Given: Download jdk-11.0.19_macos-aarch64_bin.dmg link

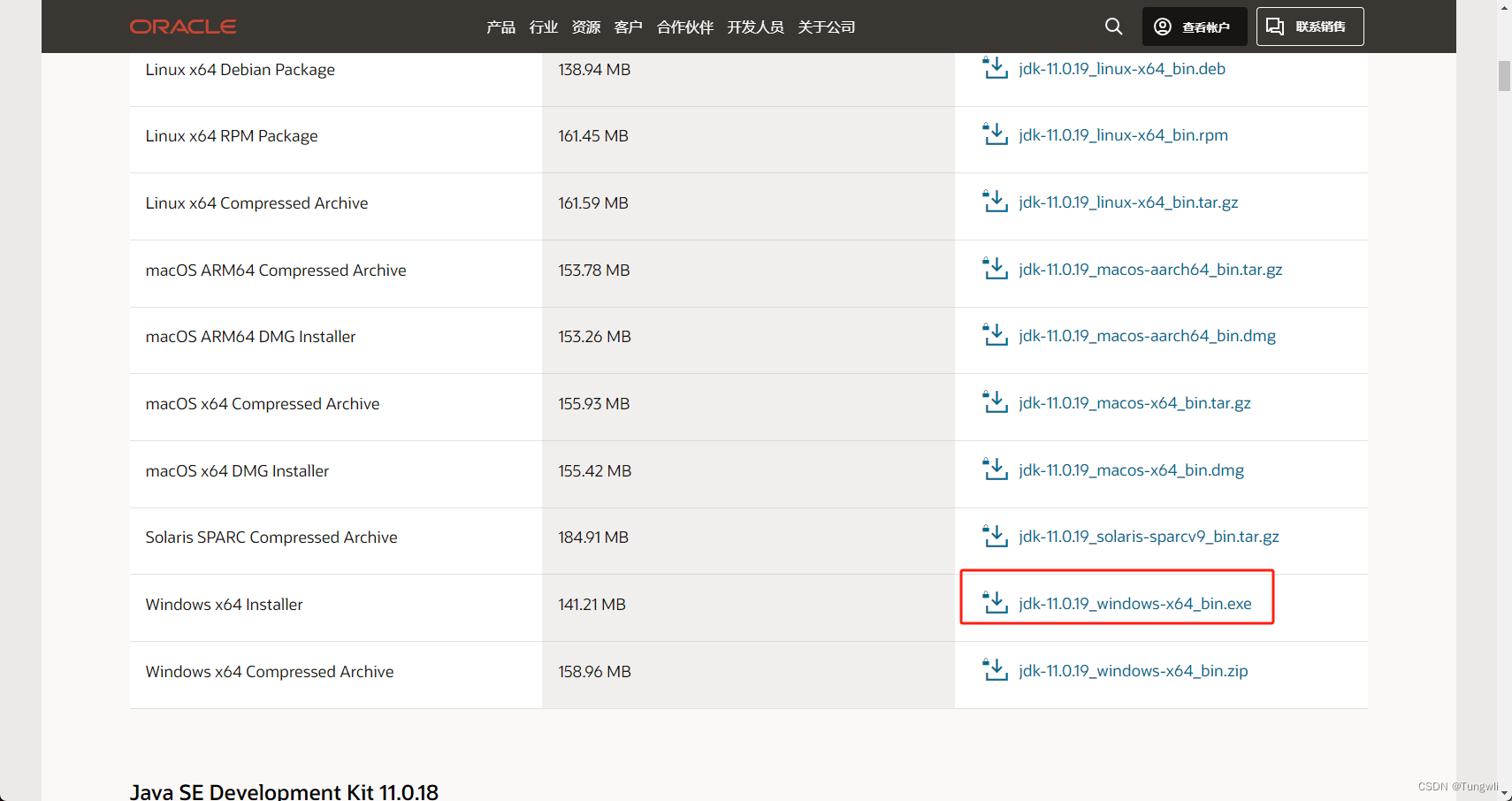Looking at the screenshot, I should tap(1147, 336).
